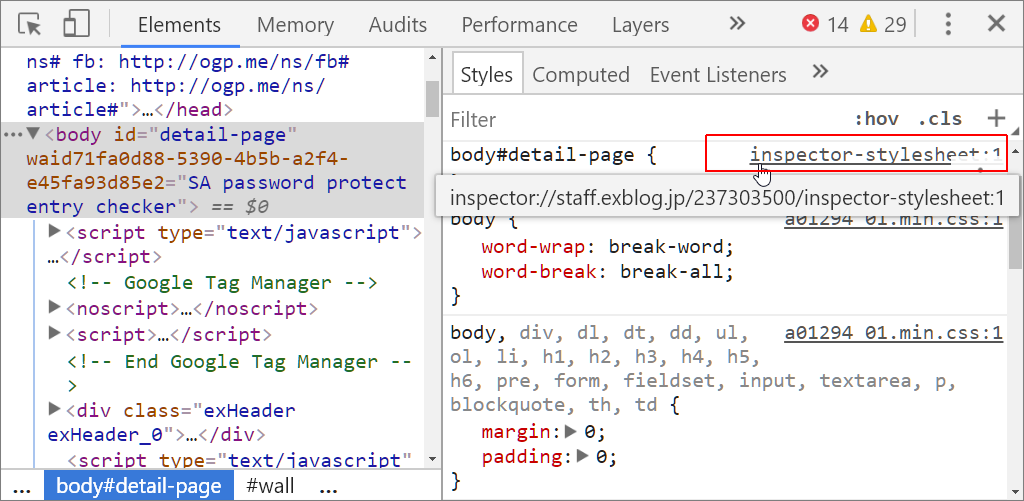
Task: Expand the padding shorthand property triangle
Action: click(x=583, y=456)
